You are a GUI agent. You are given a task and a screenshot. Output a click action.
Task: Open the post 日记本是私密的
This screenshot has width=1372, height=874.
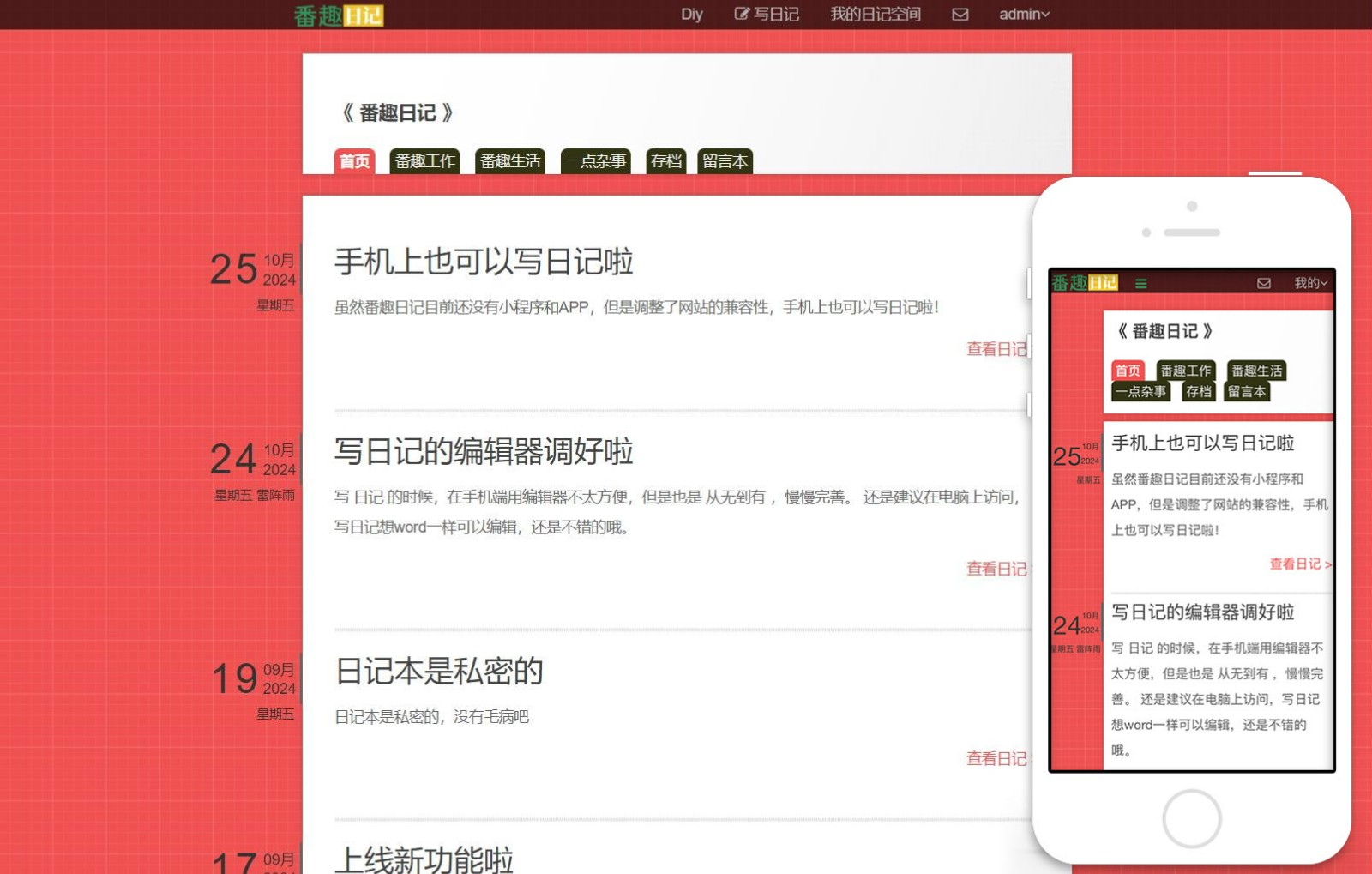pyautogui.click(x=439, y=671)
